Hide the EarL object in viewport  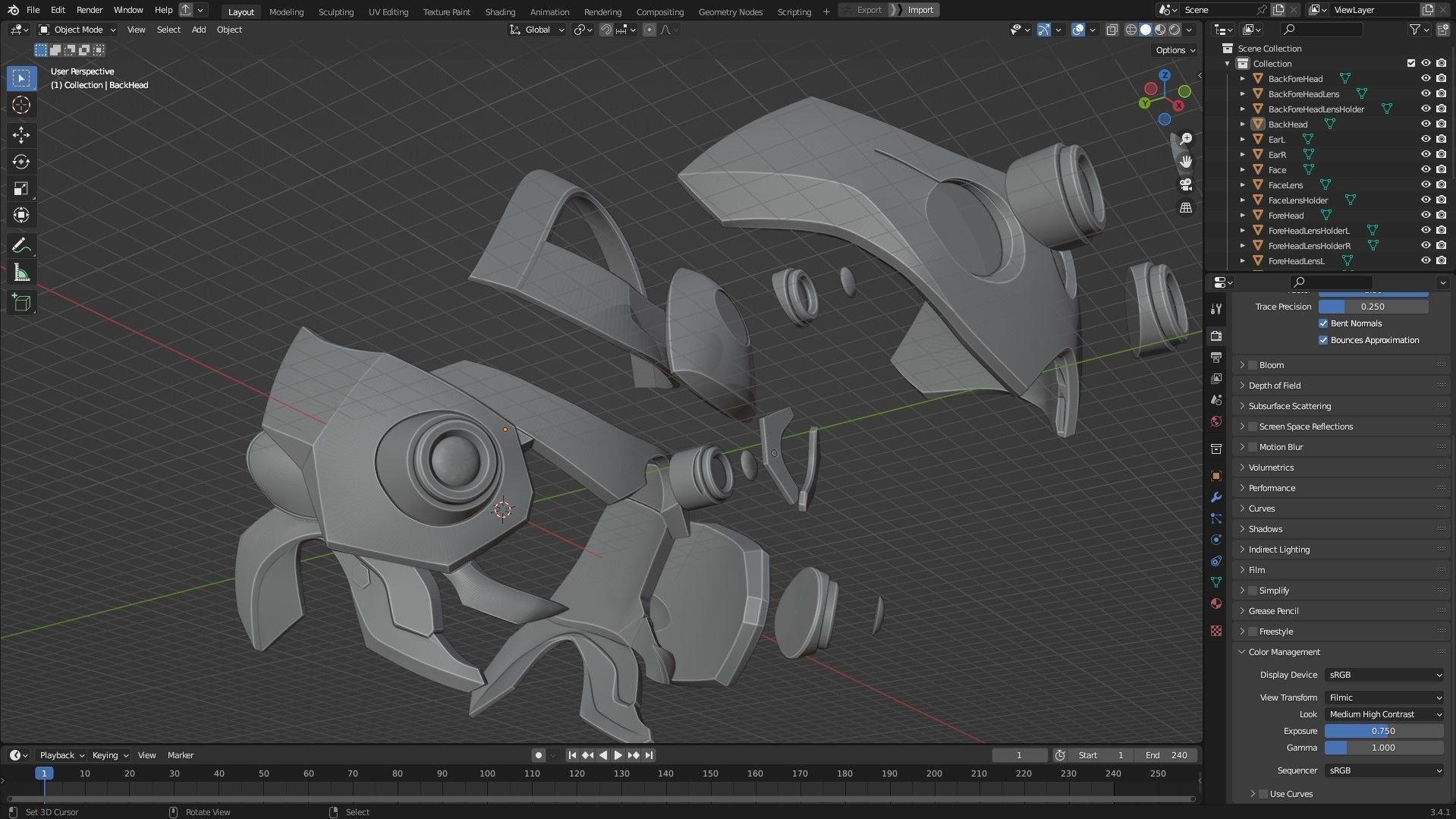1426,139
